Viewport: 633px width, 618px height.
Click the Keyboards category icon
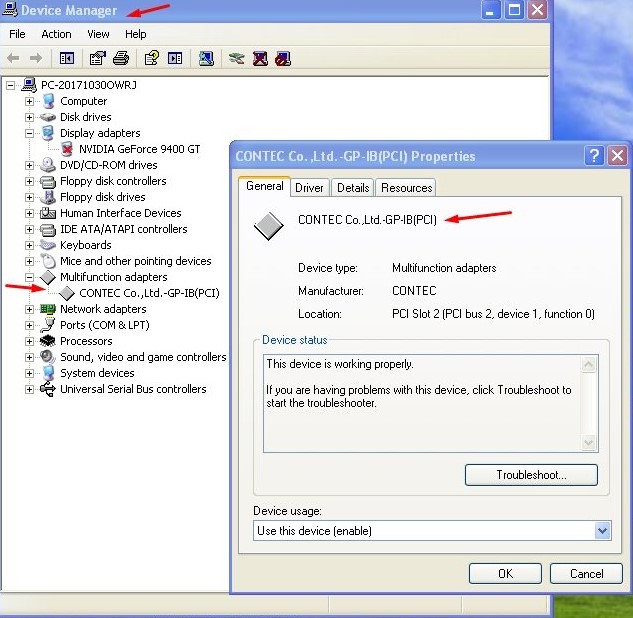(x=48, y=245)
